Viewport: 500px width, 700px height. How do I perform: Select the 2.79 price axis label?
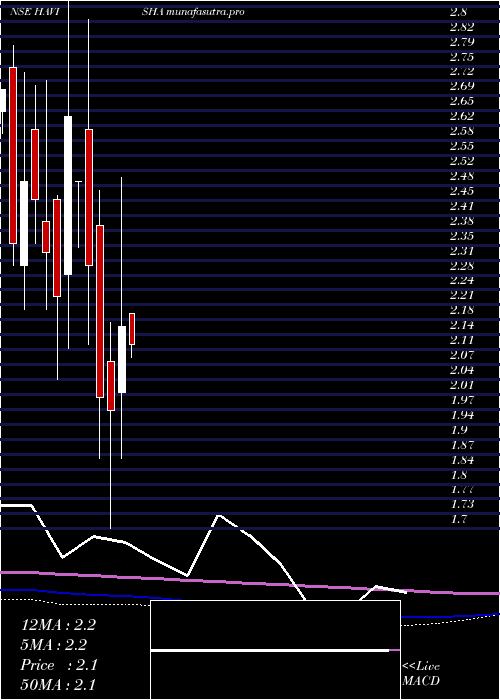pyautogui.click(x=462, y=42)
